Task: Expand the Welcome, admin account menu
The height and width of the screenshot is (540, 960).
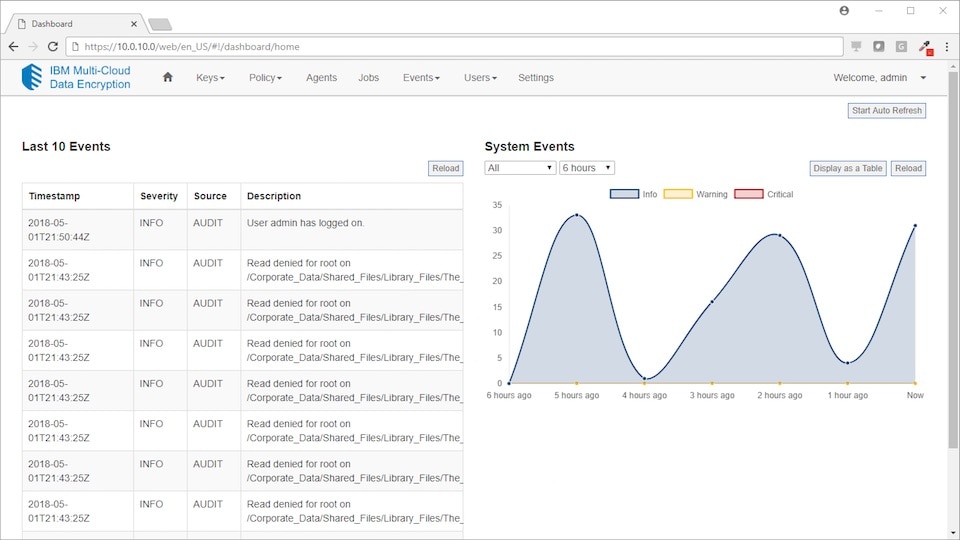Action: (x=880, y=78)
